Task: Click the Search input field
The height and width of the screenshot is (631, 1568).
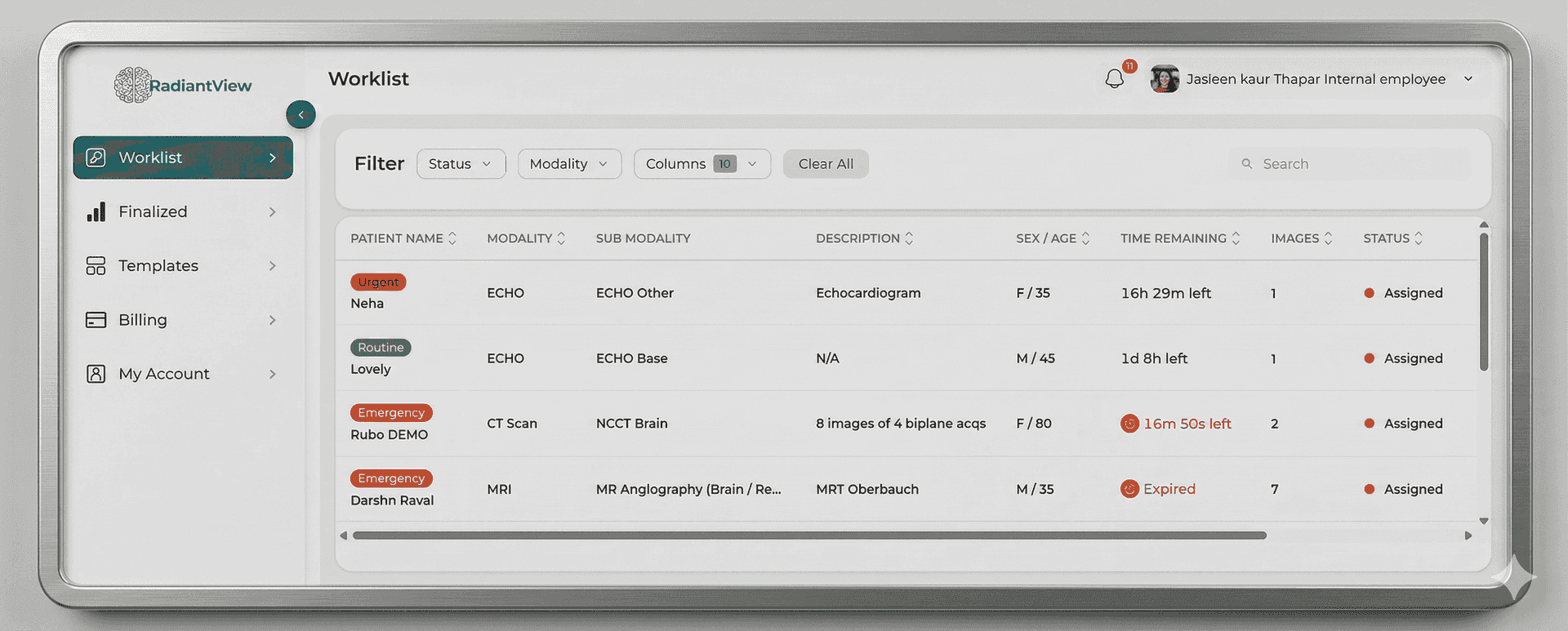Action: click(x=1350, y=164)
